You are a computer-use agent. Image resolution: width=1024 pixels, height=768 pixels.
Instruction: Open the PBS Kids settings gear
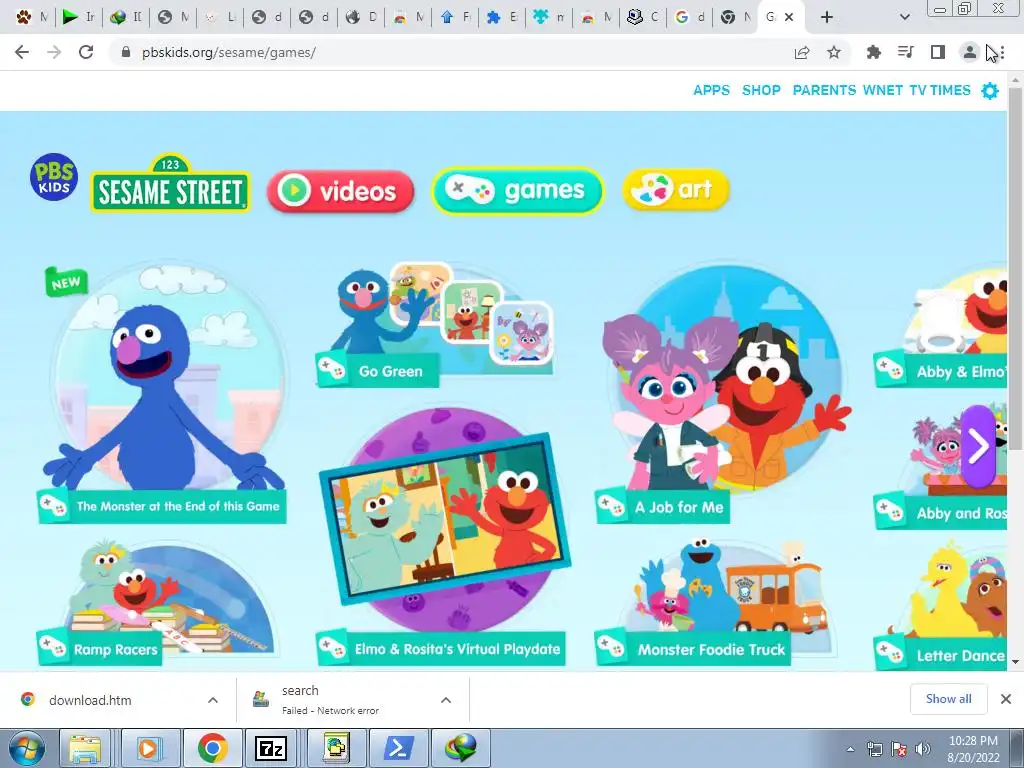990,91
